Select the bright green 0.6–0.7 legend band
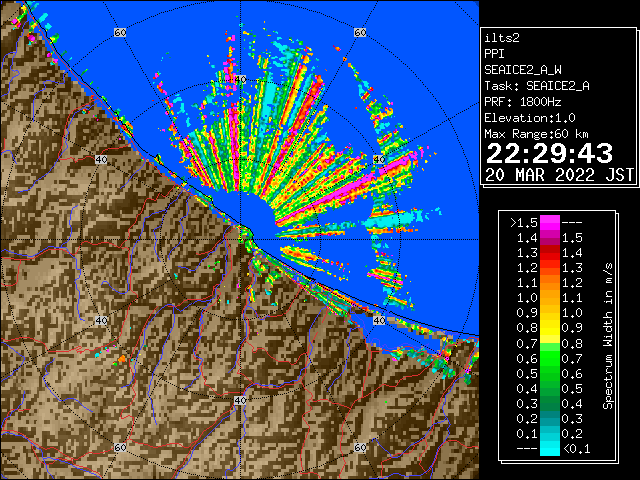 pyautogui.click(x=550, y=358)
